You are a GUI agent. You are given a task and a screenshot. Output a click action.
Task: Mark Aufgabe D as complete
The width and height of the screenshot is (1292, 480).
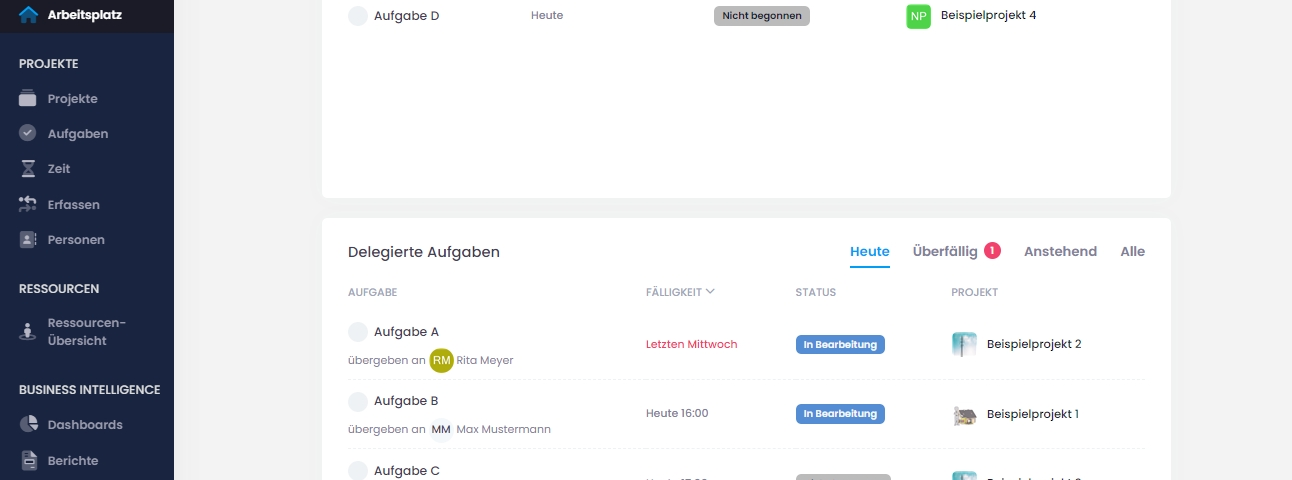point(358,16)
